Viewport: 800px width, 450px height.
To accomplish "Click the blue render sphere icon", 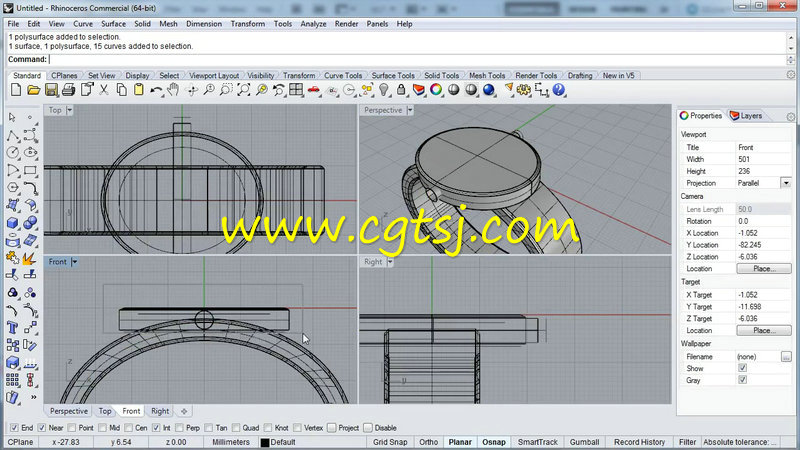I will tap(489, 90).
